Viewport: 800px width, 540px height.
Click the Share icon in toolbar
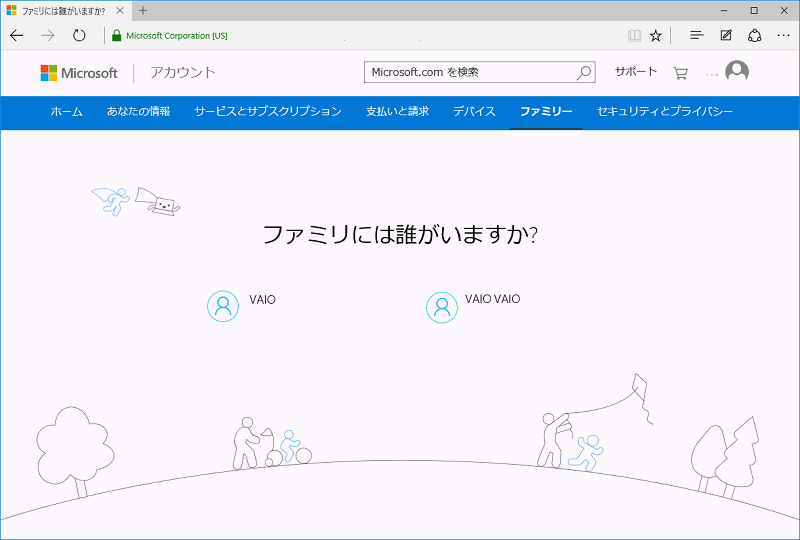coord(755,35)
